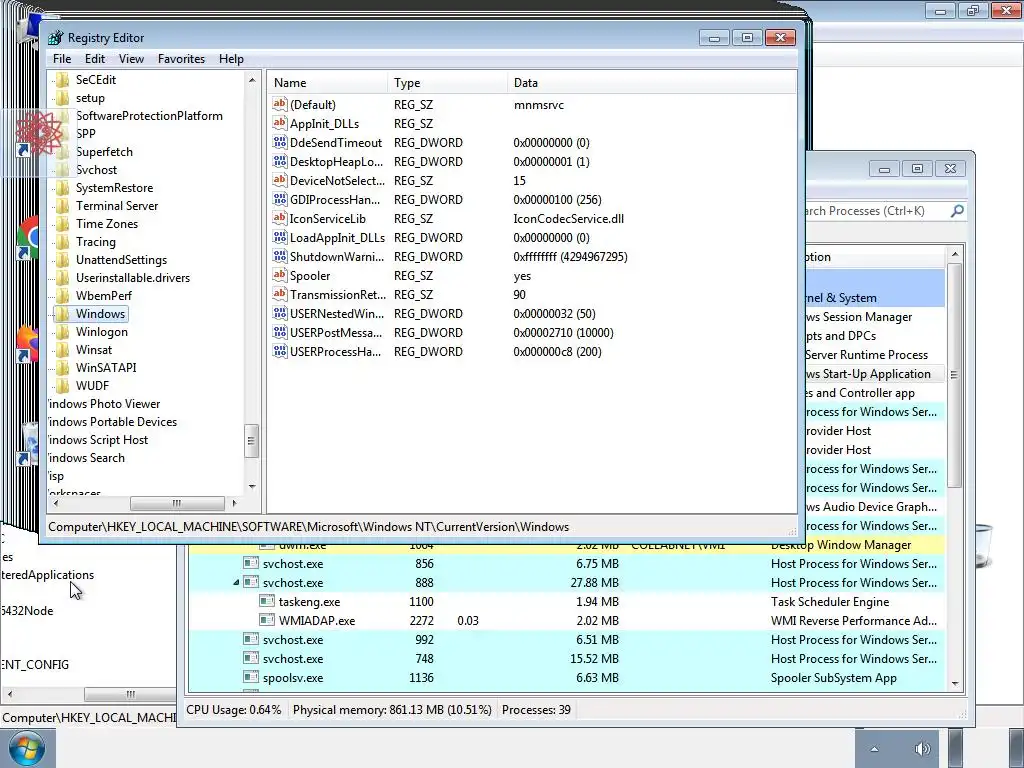The width and height of the screenshot is (1024, 768).
Task: Click the Registry Editor title bar icon
Action: tap(56, 38)
